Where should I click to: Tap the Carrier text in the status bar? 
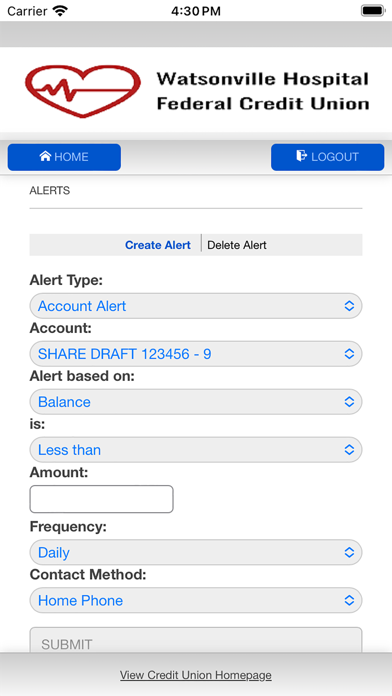[x=28, y=11]
